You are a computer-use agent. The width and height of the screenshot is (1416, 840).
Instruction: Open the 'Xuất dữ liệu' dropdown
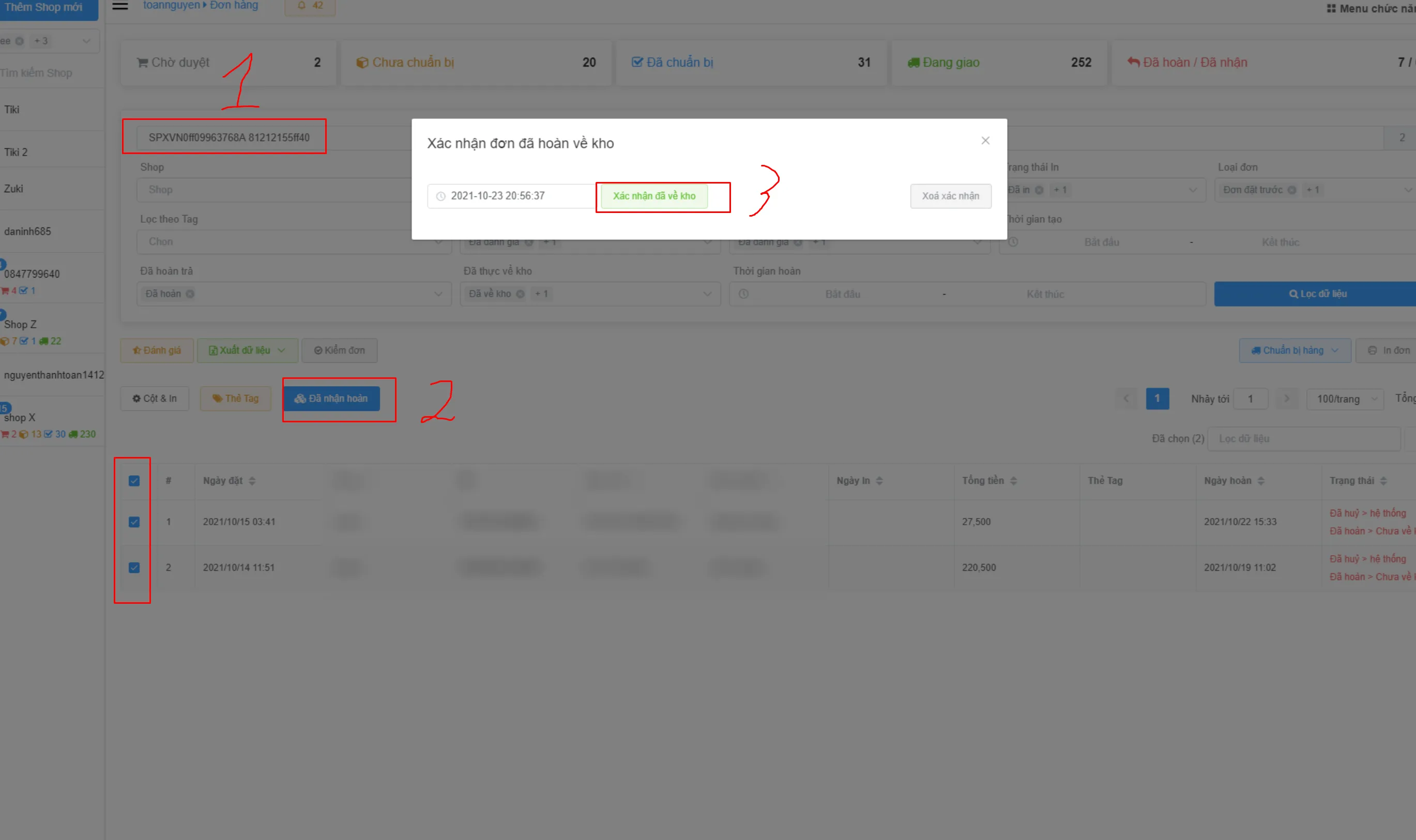point(247,350)
